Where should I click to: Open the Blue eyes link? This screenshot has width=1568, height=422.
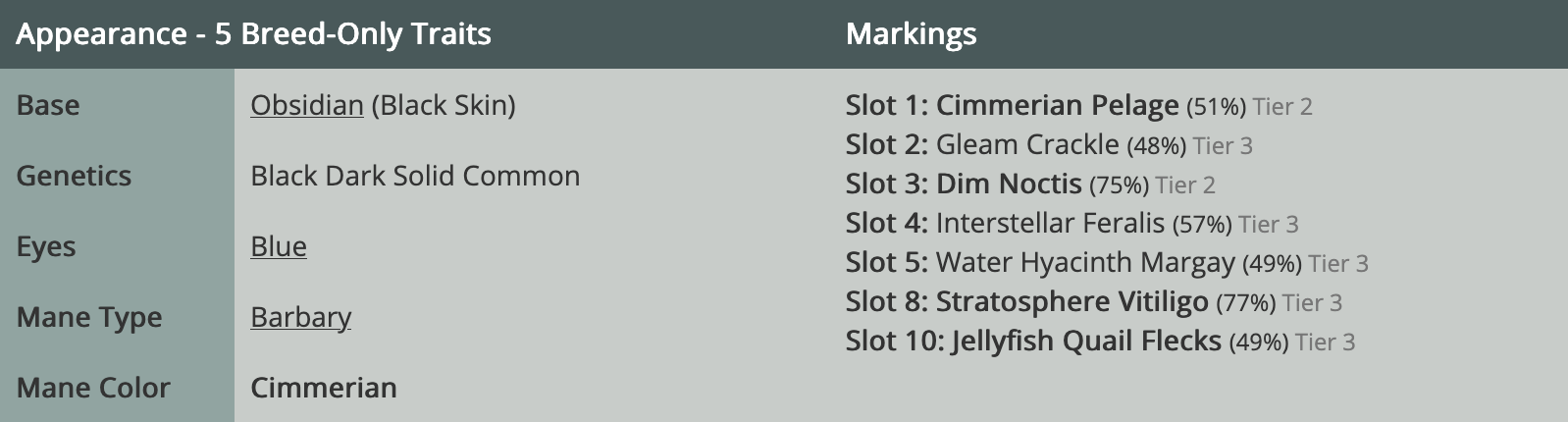pyautogui.click(x=279, y=246)
